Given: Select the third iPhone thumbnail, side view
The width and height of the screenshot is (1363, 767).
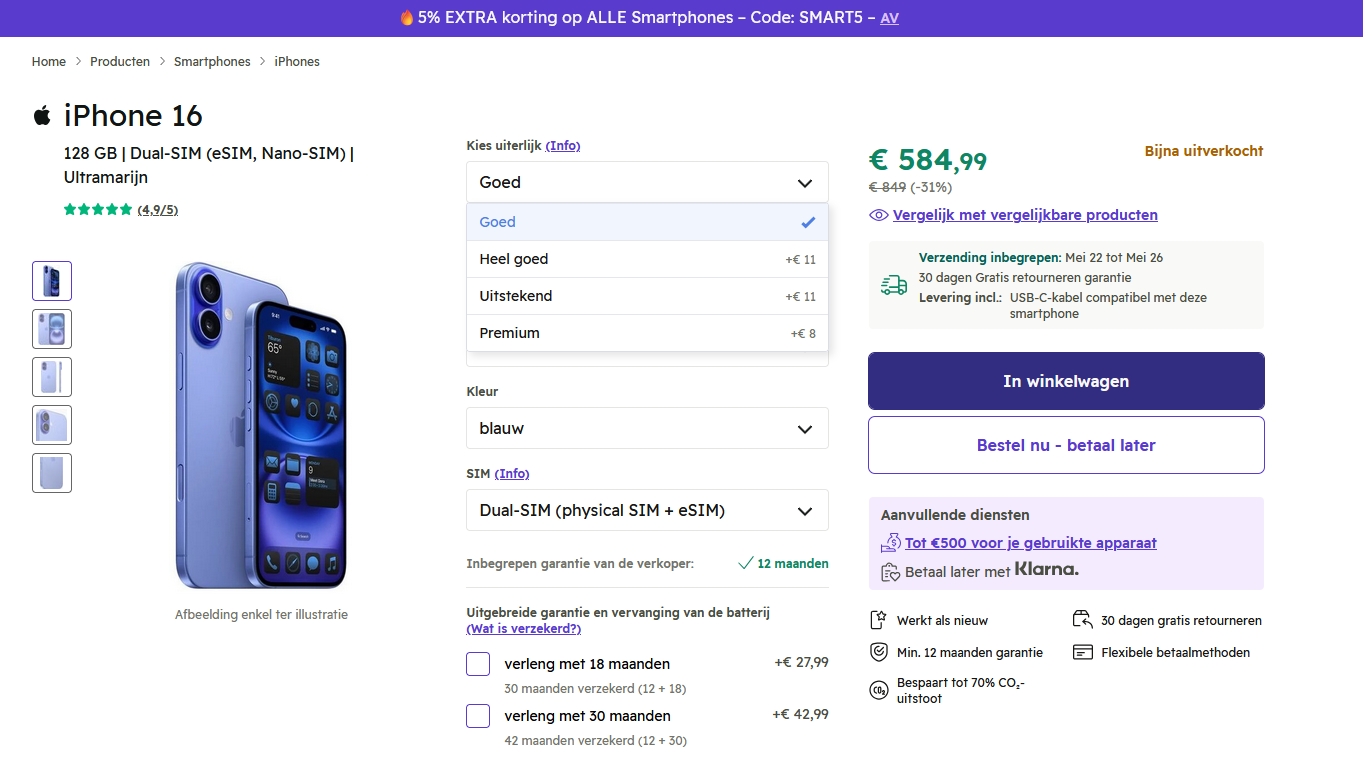Looking at the screenshot, I should coord(52,377).
